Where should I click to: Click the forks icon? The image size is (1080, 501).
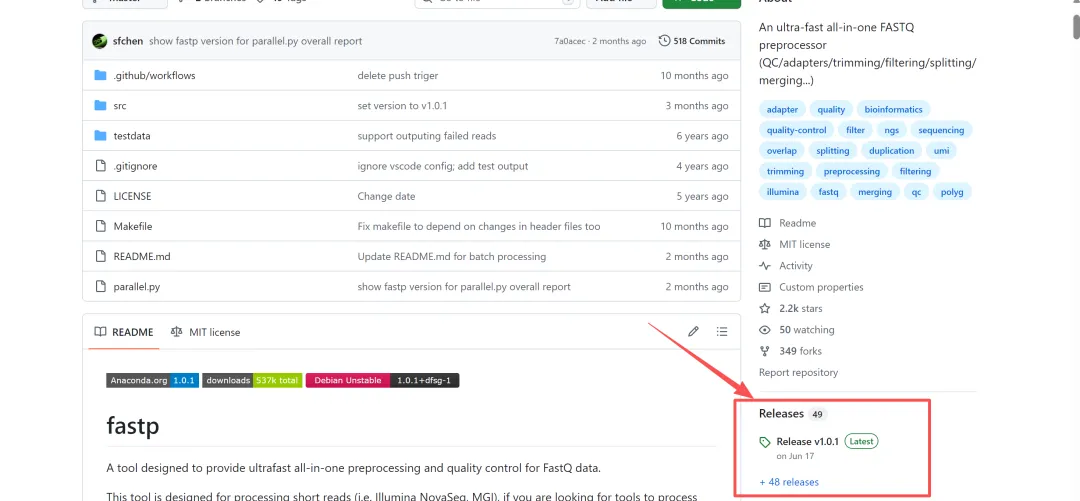[x=765, y=351]
